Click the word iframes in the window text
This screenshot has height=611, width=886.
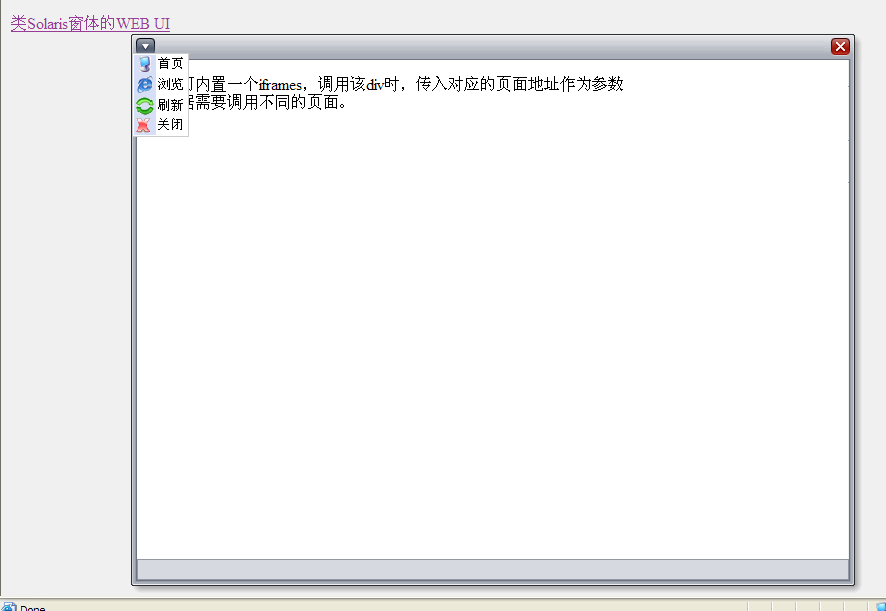pyautogui.click(x=280, y=85)
